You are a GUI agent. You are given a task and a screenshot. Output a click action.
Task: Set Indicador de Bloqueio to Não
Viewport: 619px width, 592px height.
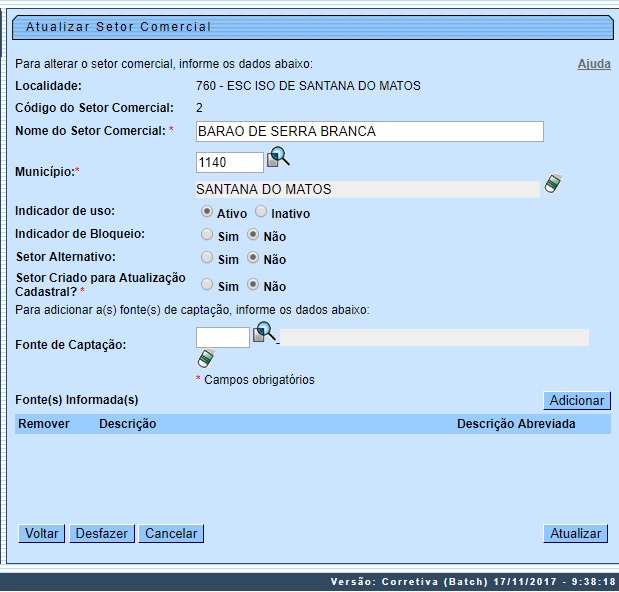click(253, 235)
